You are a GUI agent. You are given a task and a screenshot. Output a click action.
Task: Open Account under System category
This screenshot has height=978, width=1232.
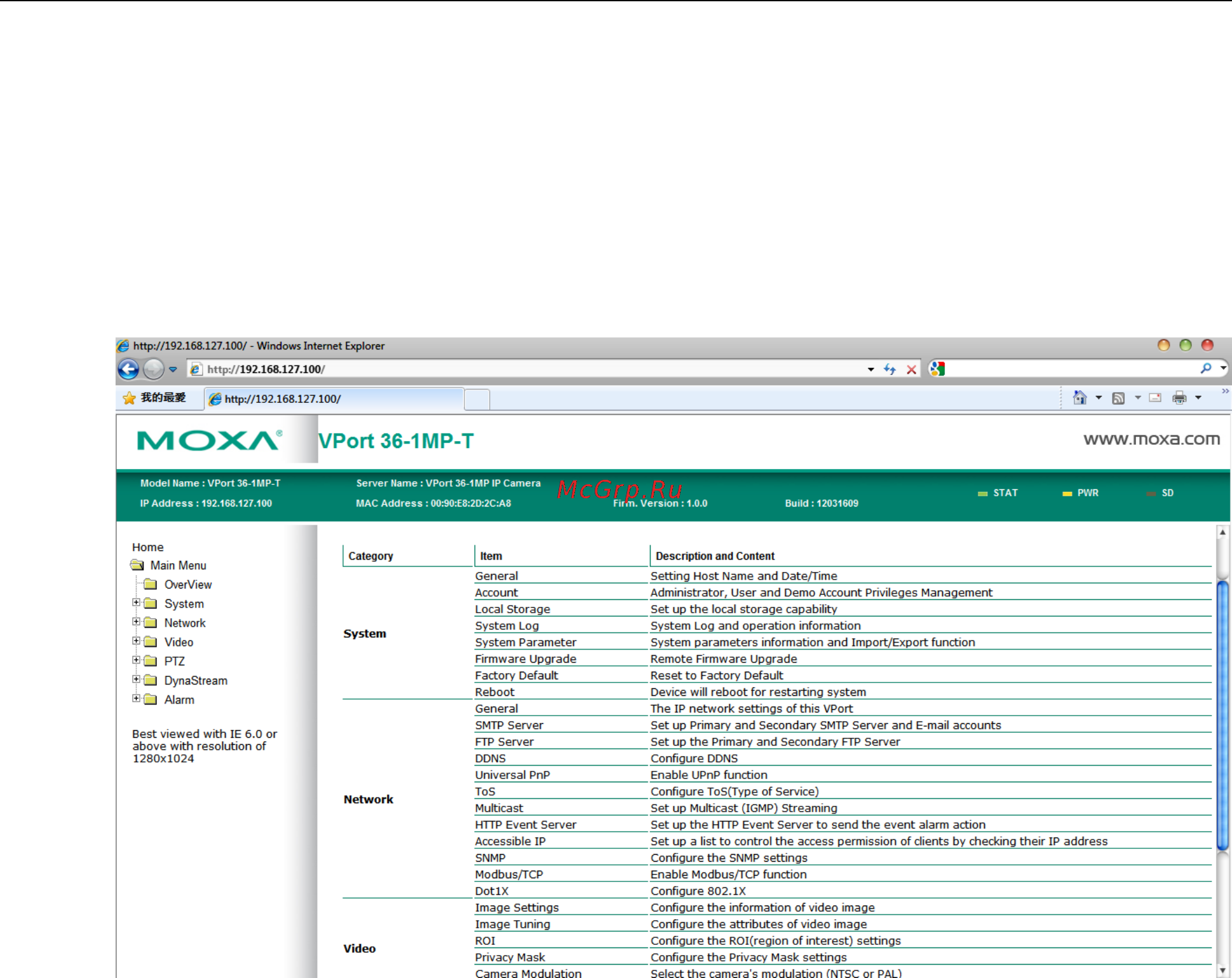496,592
